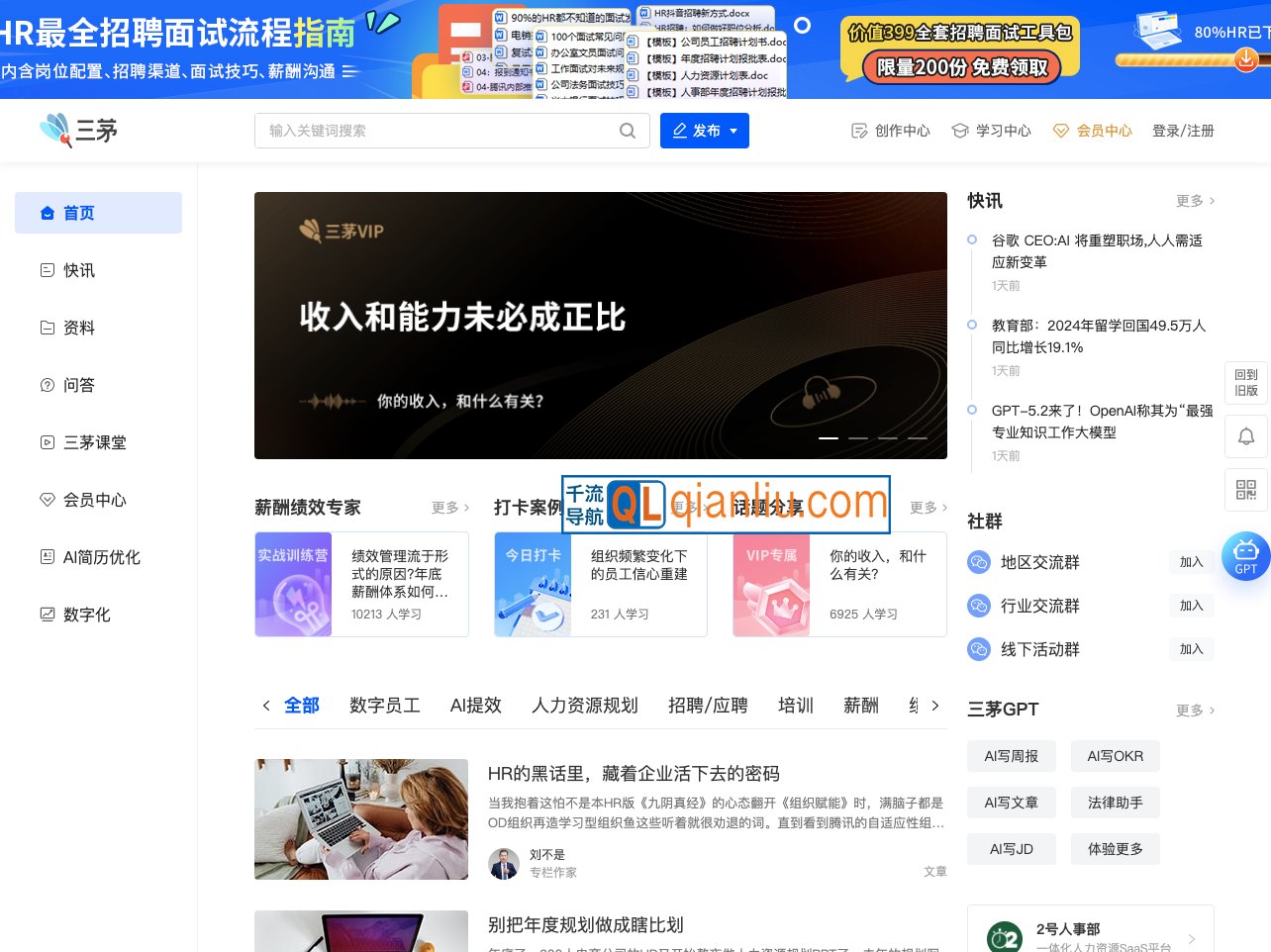Viewport: 1271px width, 952px height.
Task: Click 登录/注册 to sign in
Action: point(1183,130)
